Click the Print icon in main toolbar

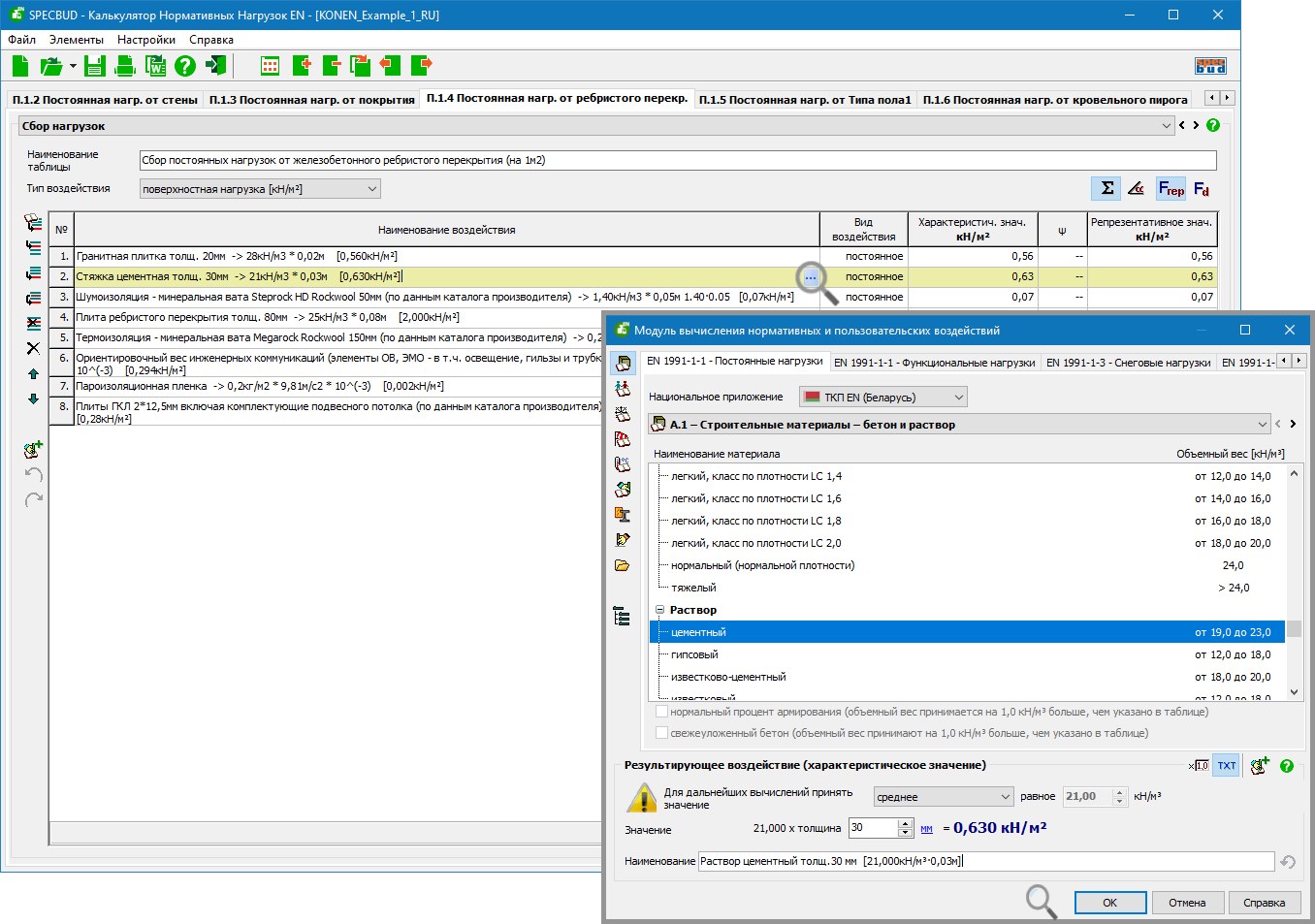pos(125,66)
